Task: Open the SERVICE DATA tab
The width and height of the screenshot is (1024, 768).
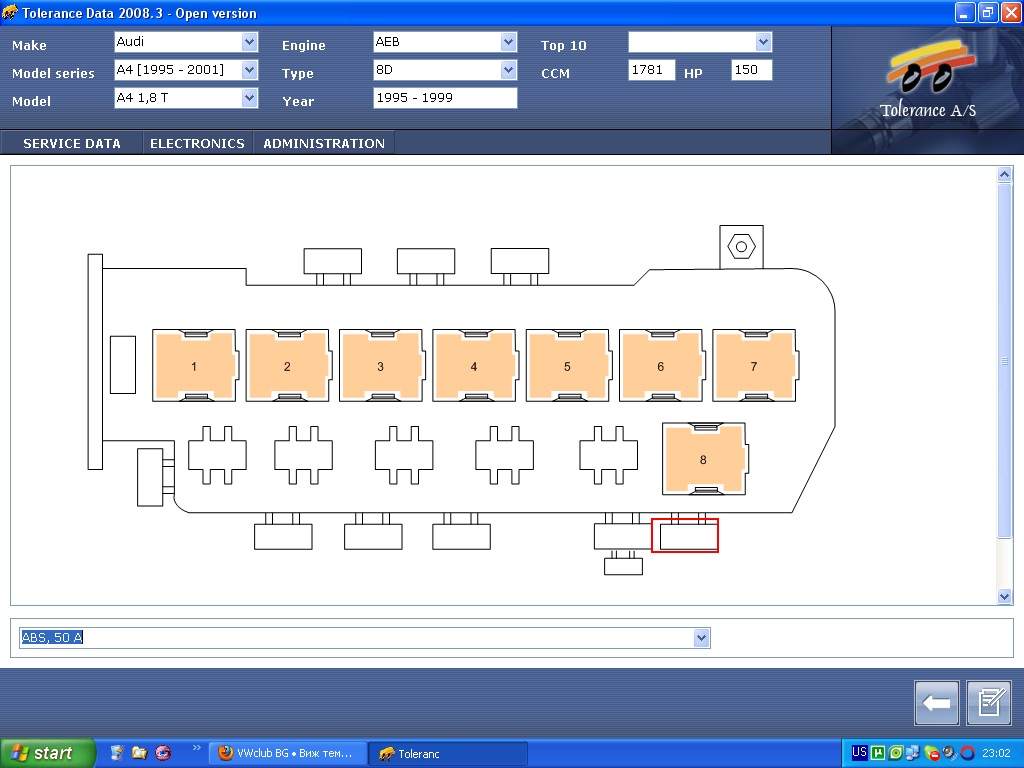Action: point(72,143)
